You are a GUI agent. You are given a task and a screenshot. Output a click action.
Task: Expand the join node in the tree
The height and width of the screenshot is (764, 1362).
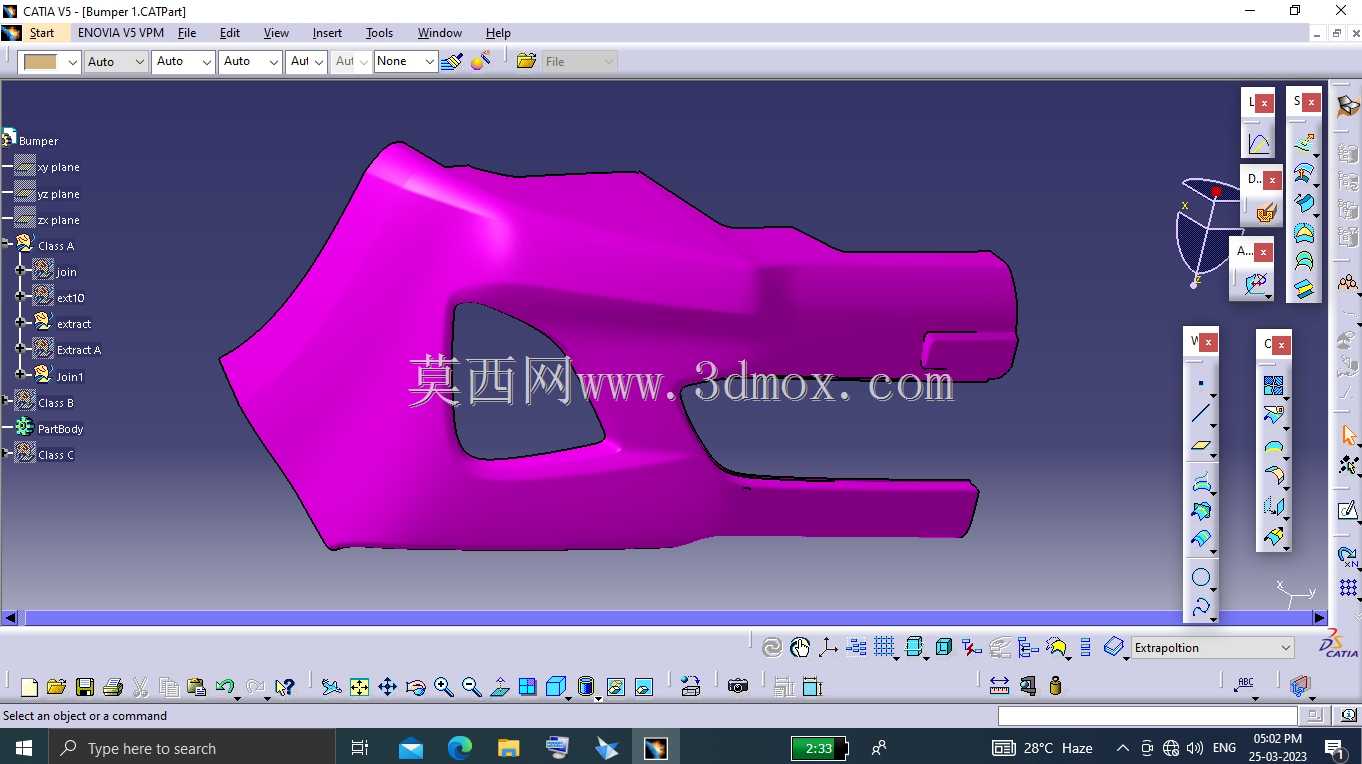20,271
